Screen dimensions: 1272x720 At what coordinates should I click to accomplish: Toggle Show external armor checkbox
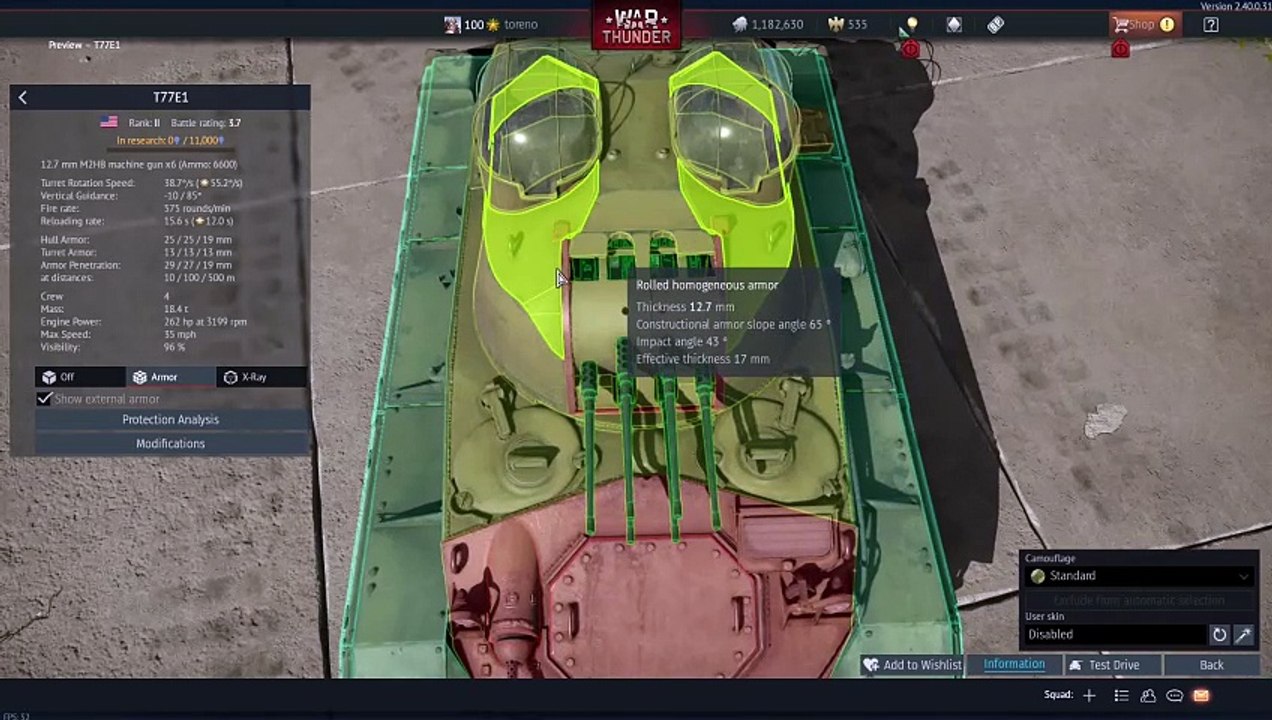(44, 399)
